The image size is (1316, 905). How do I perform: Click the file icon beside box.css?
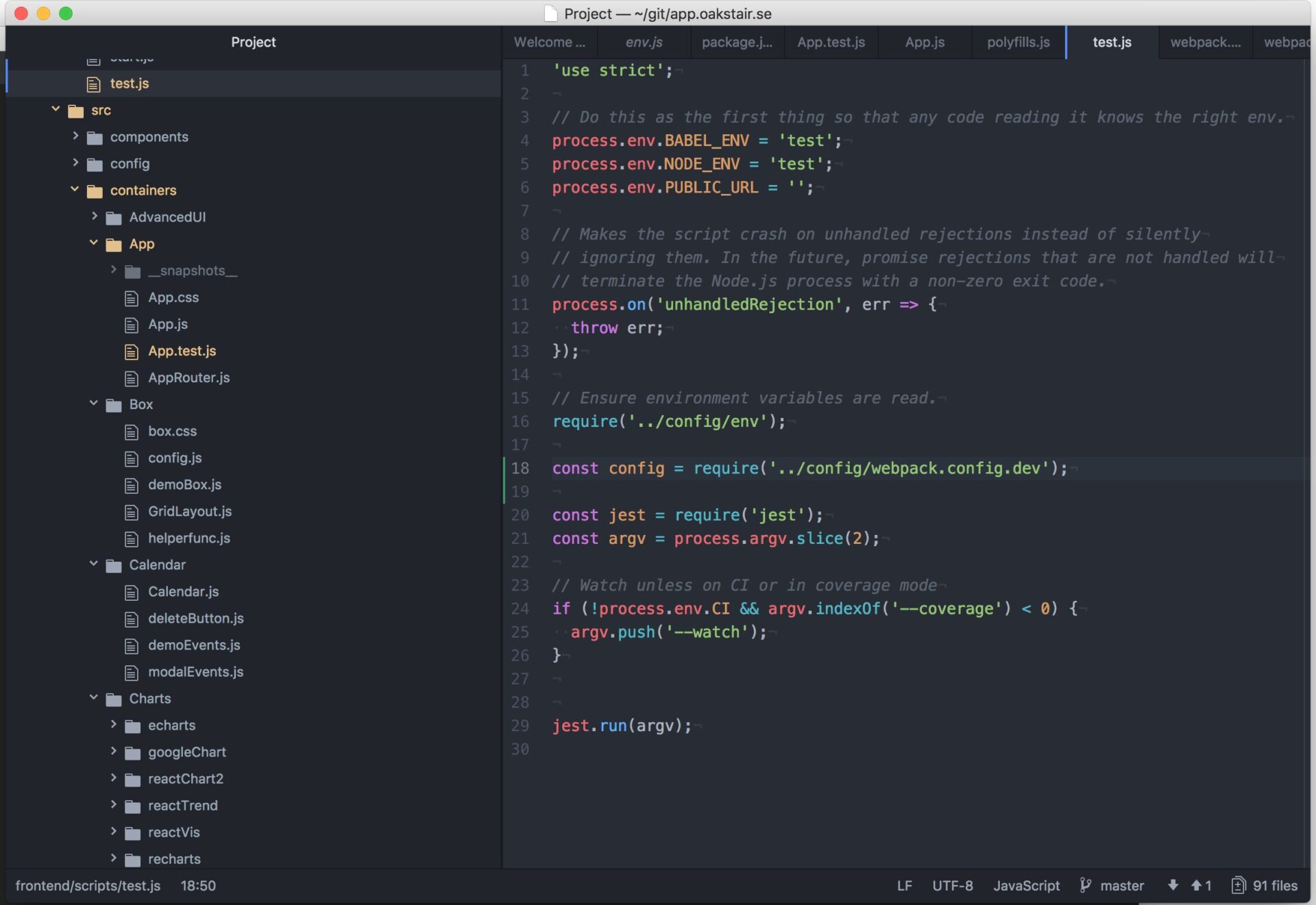[x=132, y=432]
